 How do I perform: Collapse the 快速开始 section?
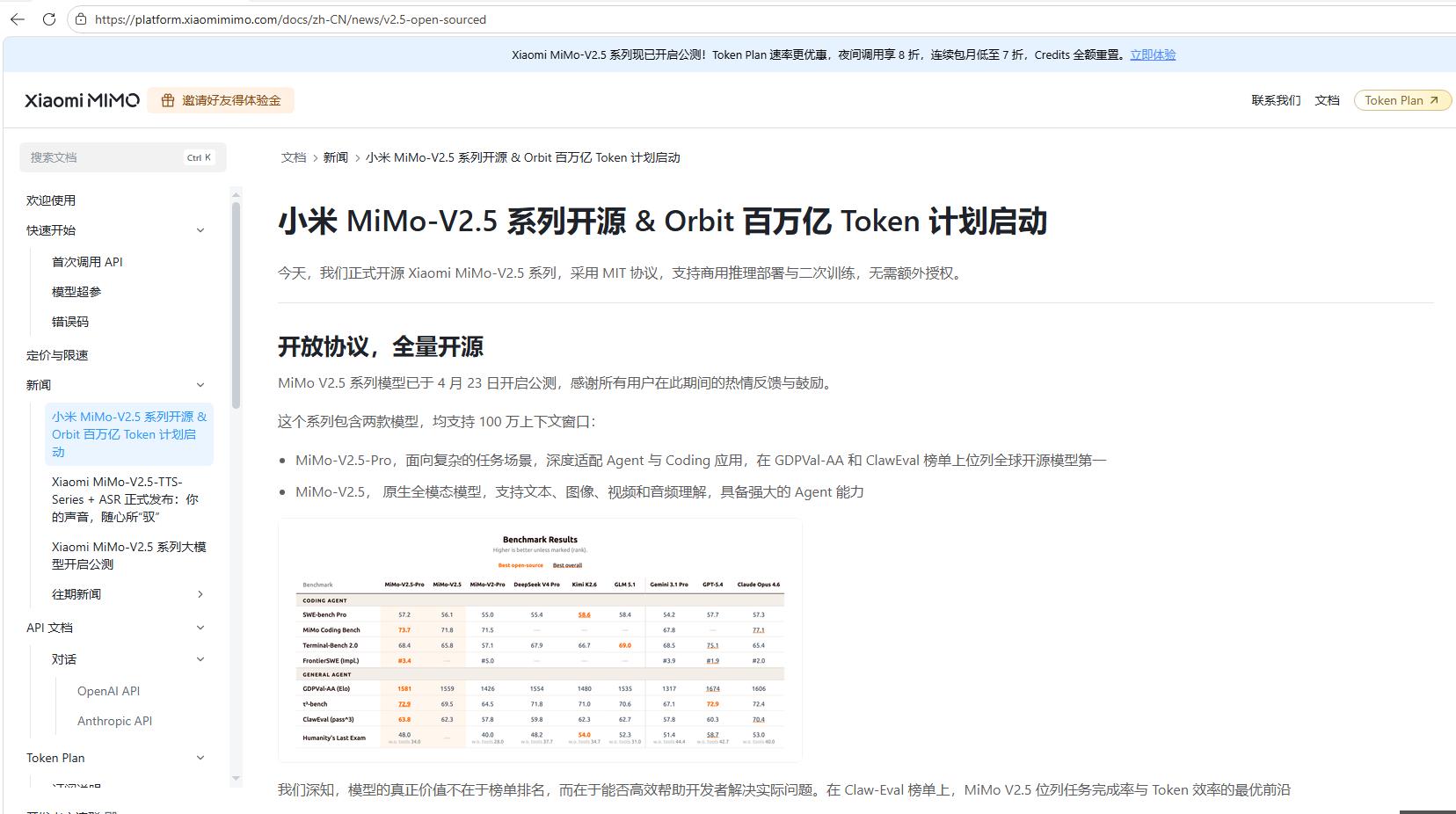pos(200,230)
